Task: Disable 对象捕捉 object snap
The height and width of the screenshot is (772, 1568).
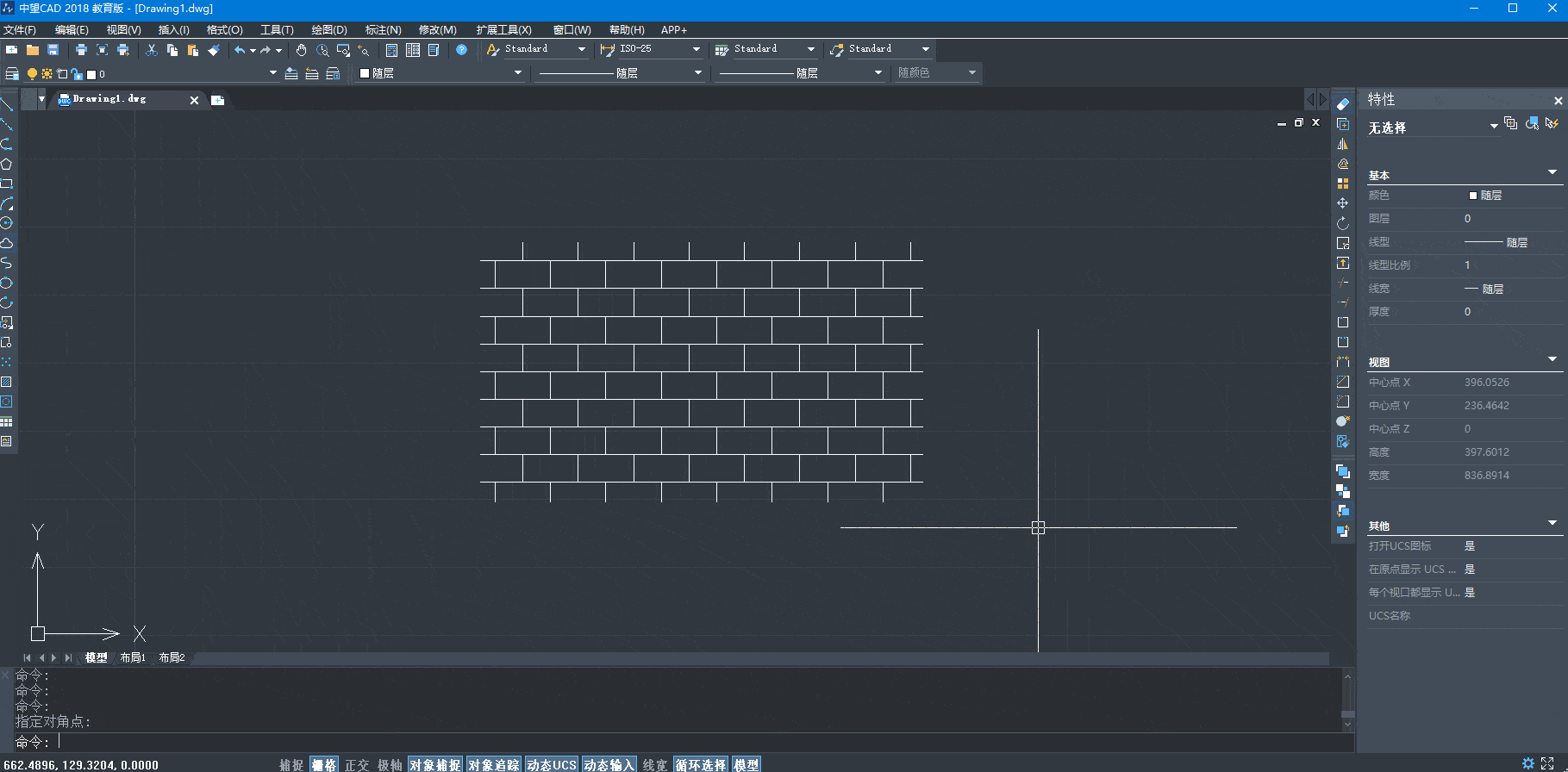Action: point(434,764)
